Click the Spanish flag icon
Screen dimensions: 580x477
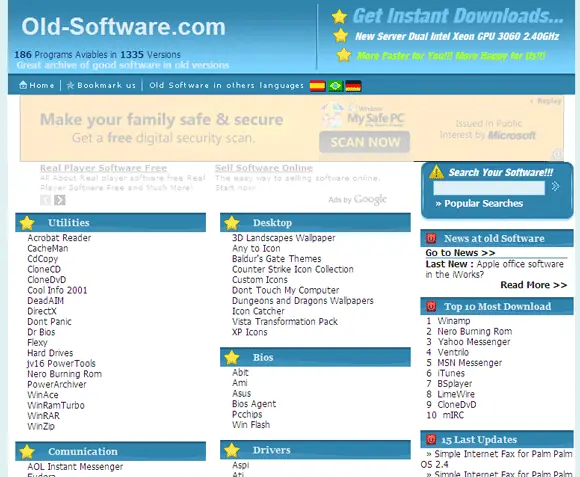(x=317, y=86)
